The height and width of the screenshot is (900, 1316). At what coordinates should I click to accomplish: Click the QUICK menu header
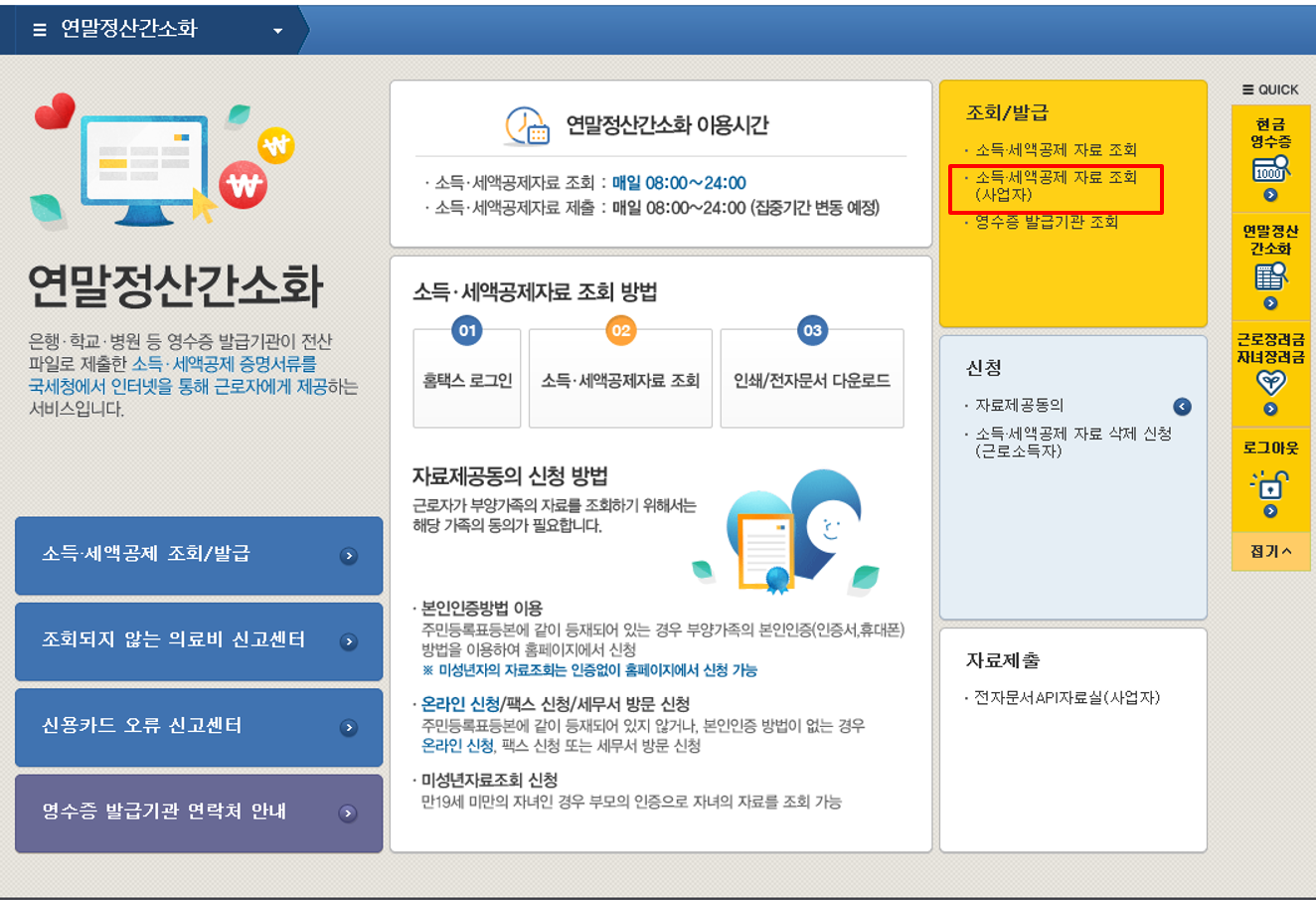tap(1270, 90)
